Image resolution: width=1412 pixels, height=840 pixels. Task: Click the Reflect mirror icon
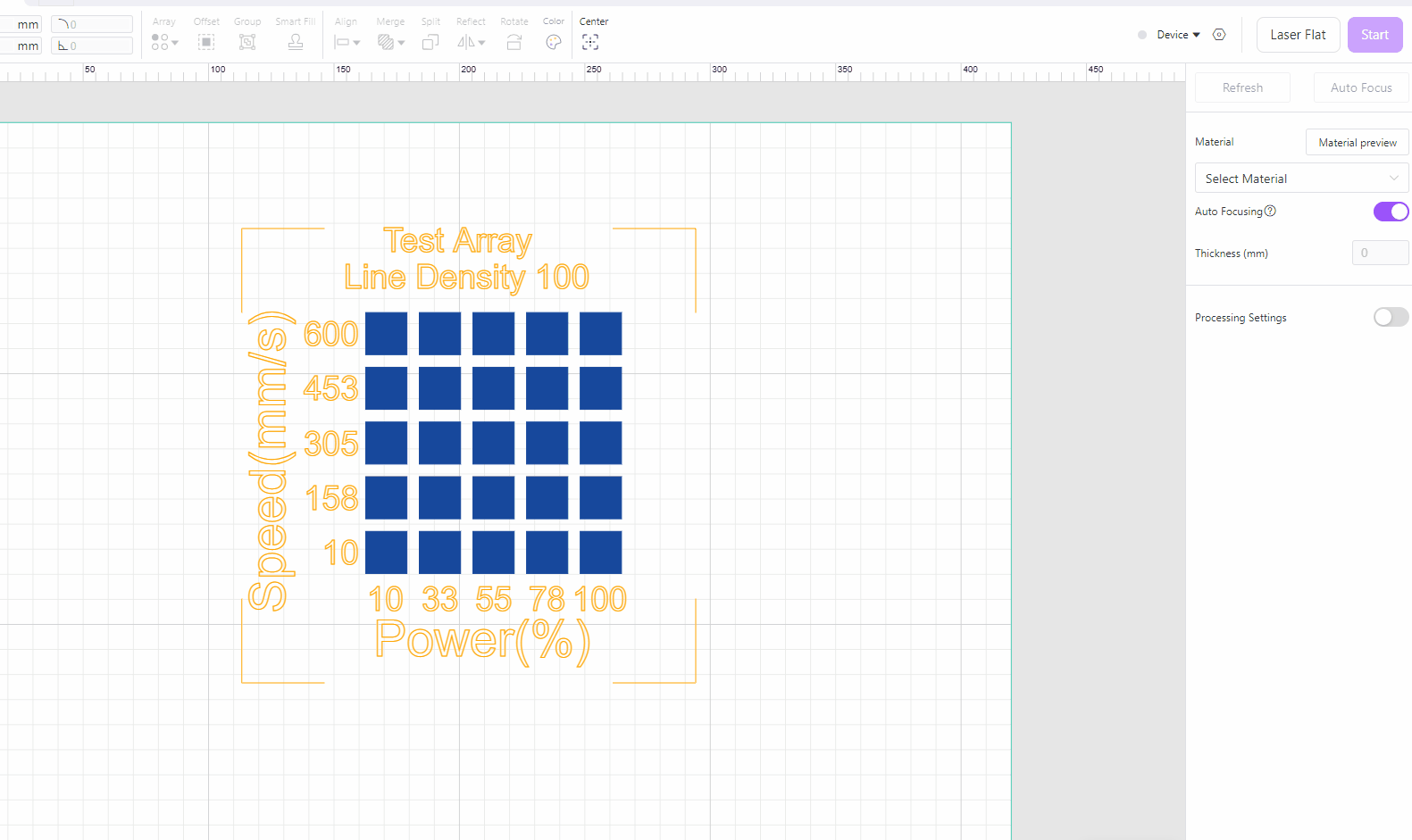(466, 42)
